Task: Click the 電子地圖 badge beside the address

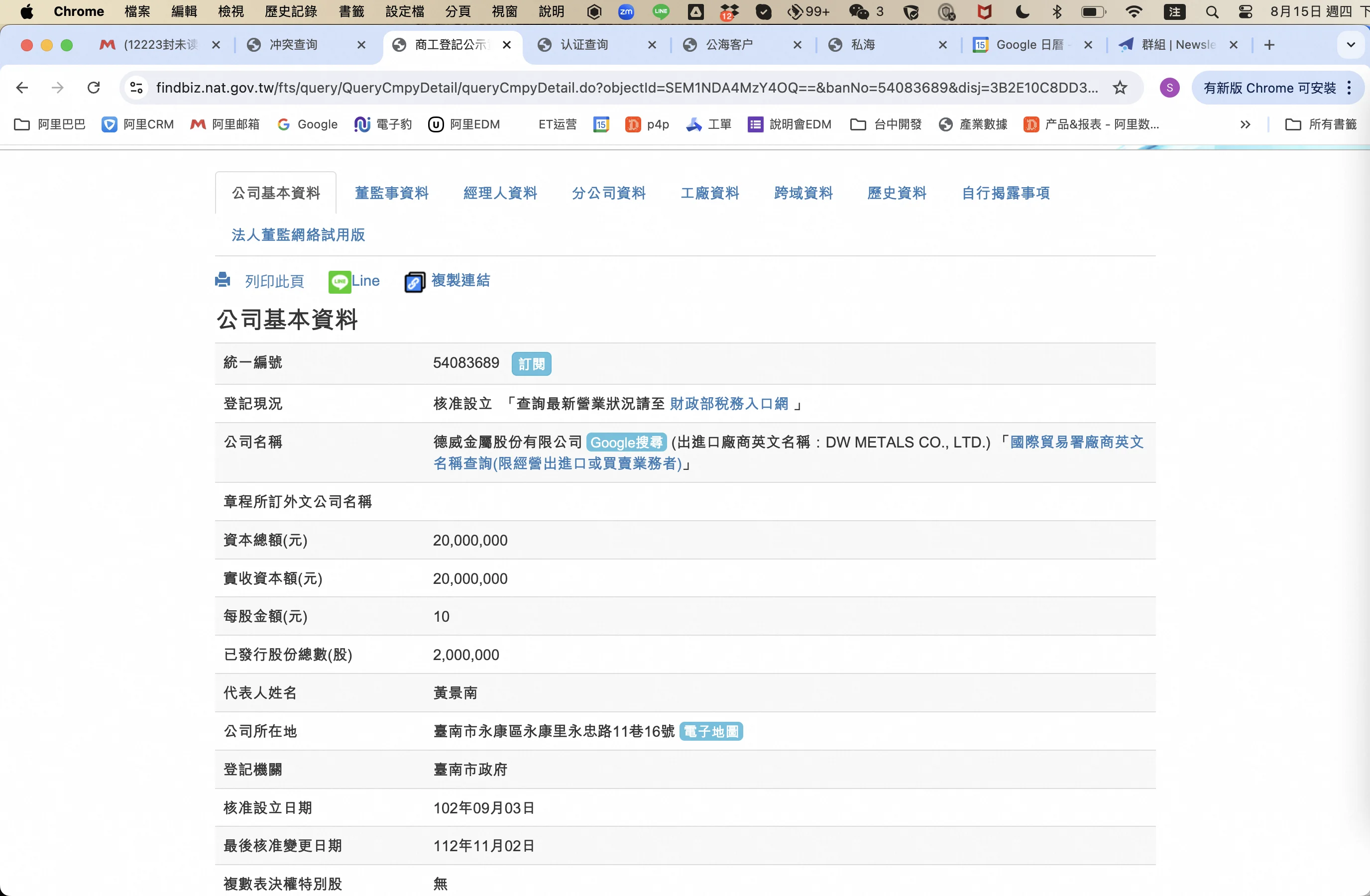Action: pos(711,731)
